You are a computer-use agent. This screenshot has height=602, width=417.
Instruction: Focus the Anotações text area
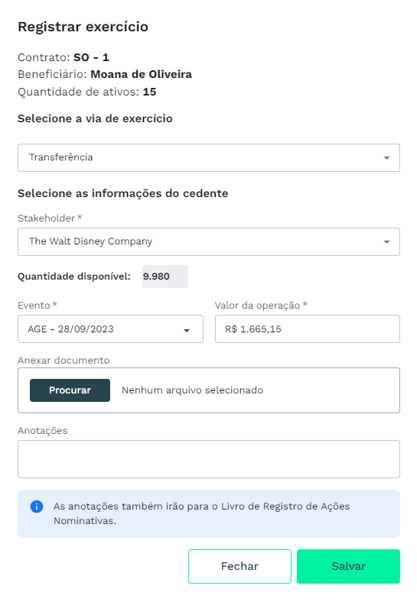coord(208,459)
